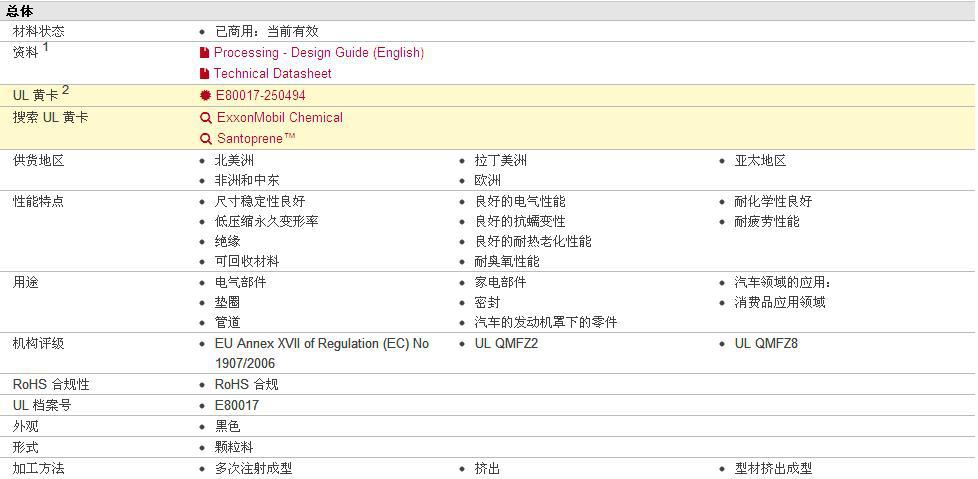The width and height of the screenshot is (978, 479).
Task: Select the 北美洲 region entry
Action: 235,160
